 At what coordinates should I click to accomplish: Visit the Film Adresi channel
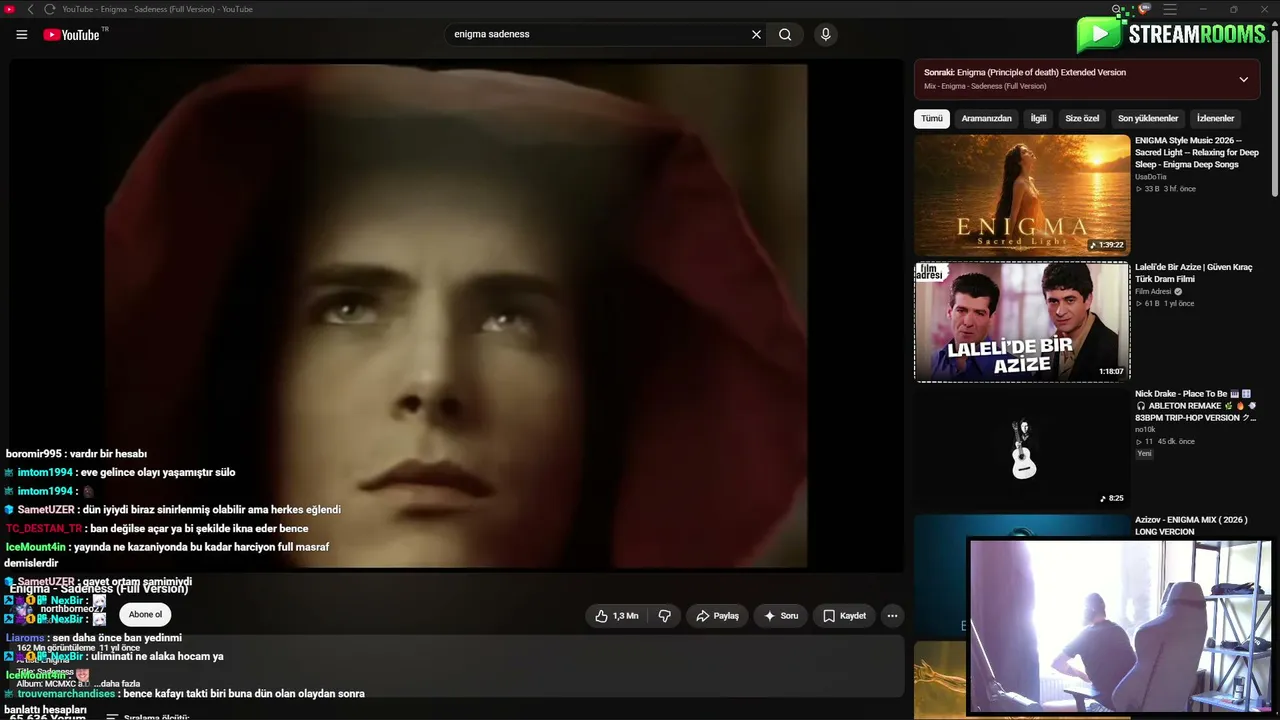click(1153, 292)
